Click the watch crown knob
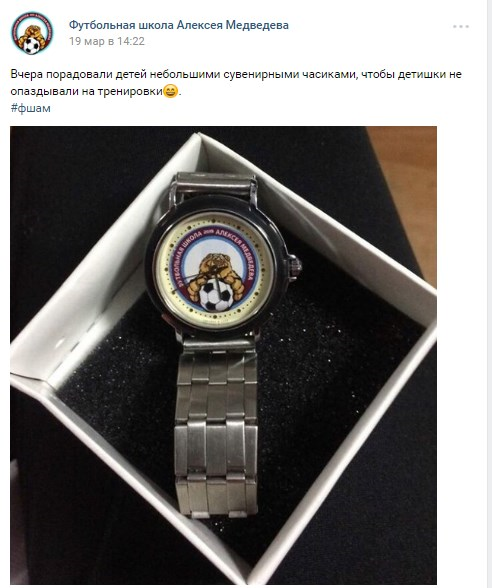Screen dimensions: 492x588 tap(294, 266)
